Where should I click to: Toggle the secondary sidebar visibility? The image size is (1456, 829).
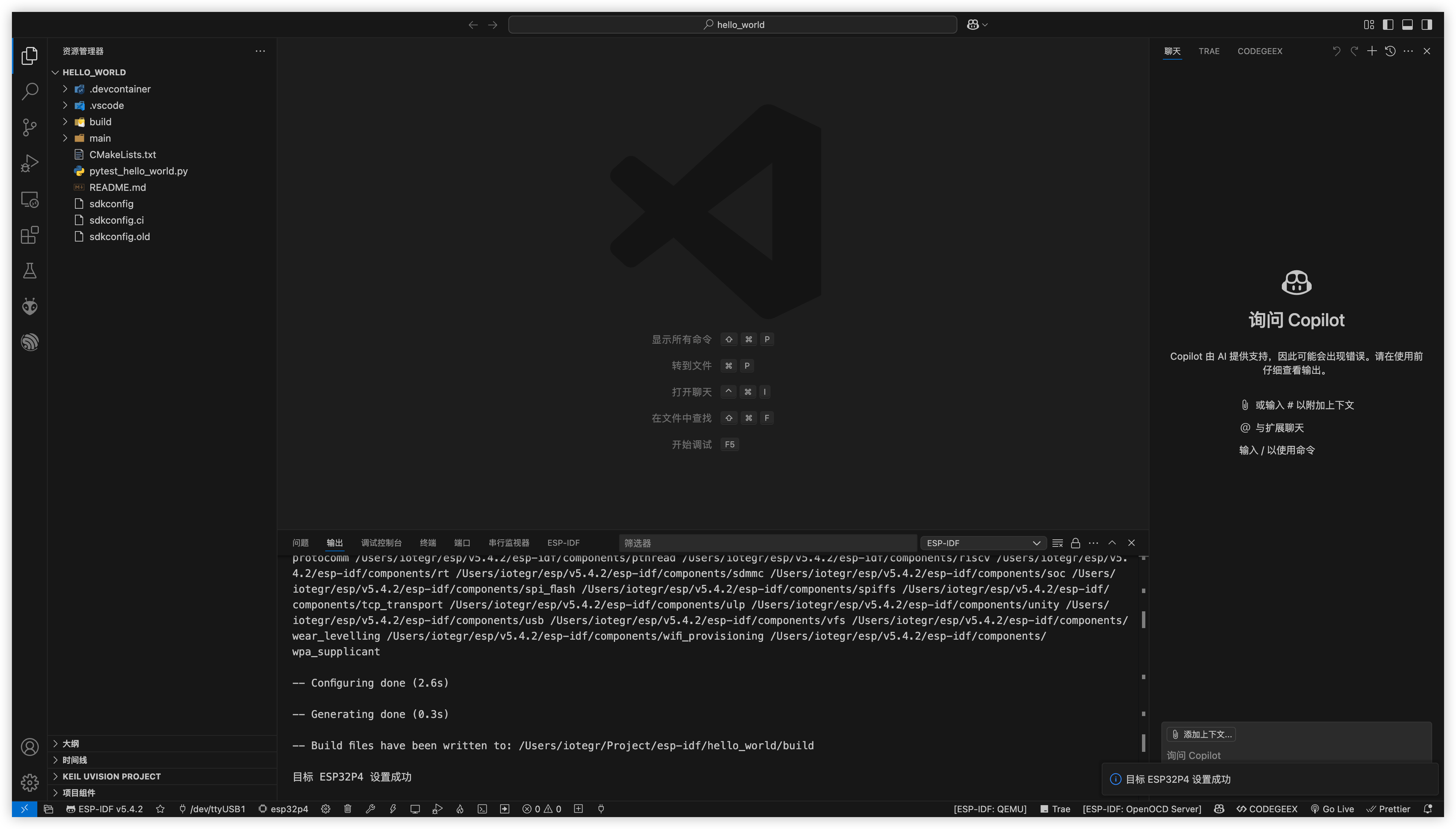coord(1427,25)
